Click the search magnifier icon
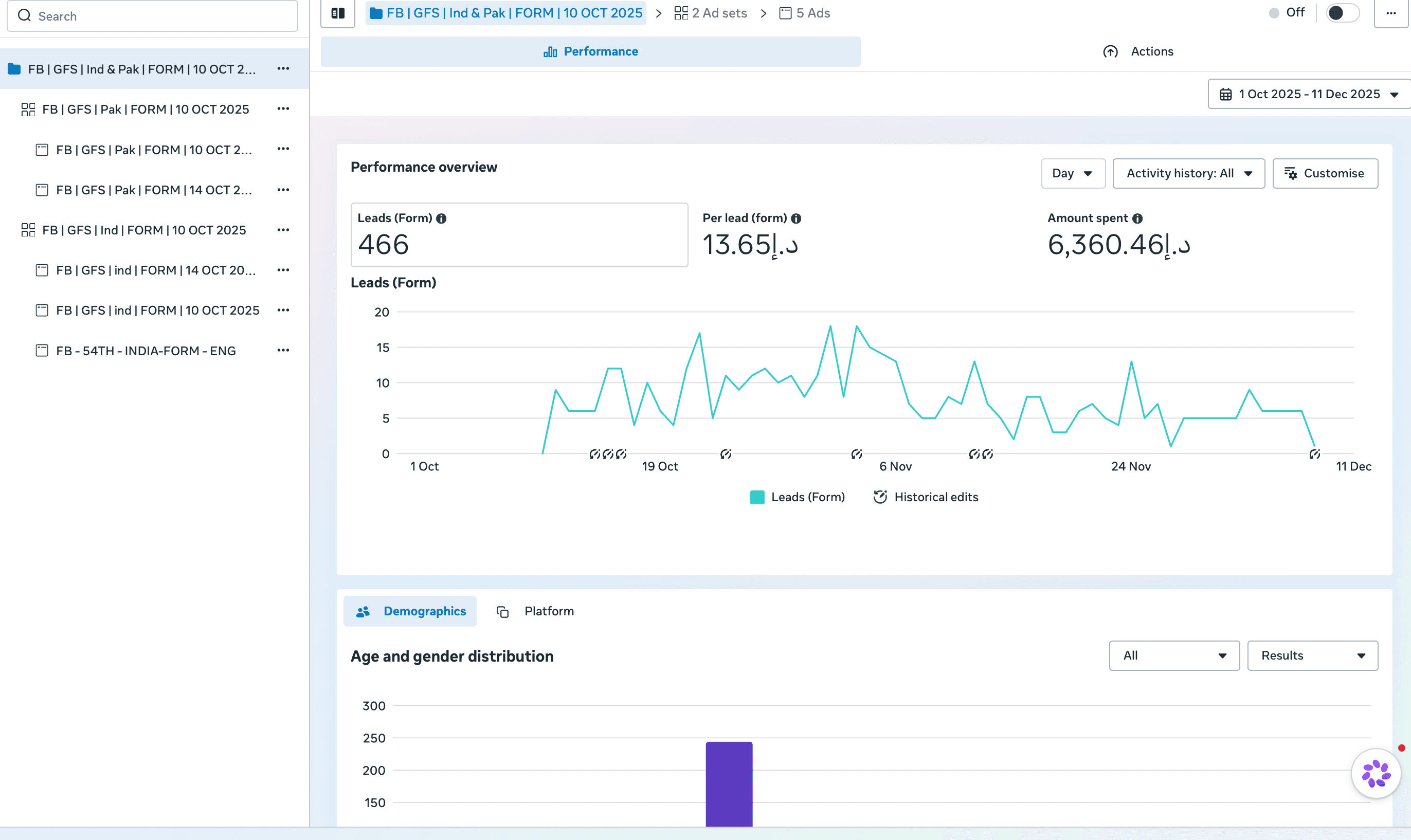This screenshot has height=840, width=1411. pos(24,16)
